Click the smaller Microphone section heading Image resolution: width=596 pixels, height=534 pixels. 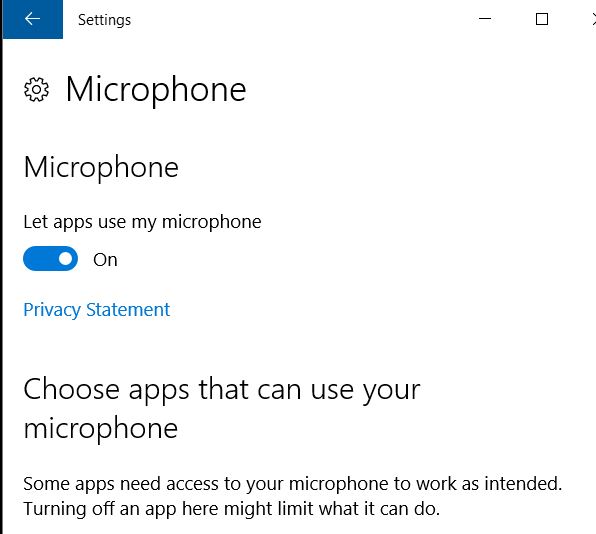[101, 167]
